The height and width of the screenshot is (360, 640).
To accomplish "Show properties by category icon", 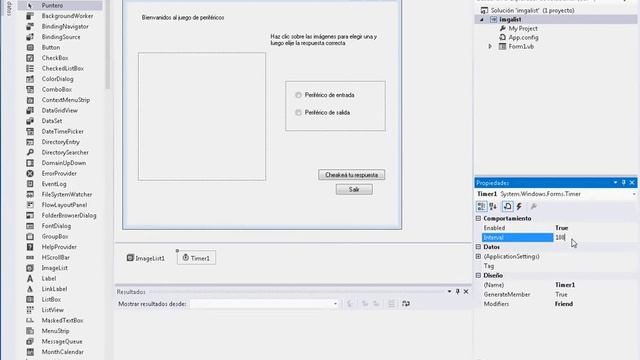I will (482, 207).
